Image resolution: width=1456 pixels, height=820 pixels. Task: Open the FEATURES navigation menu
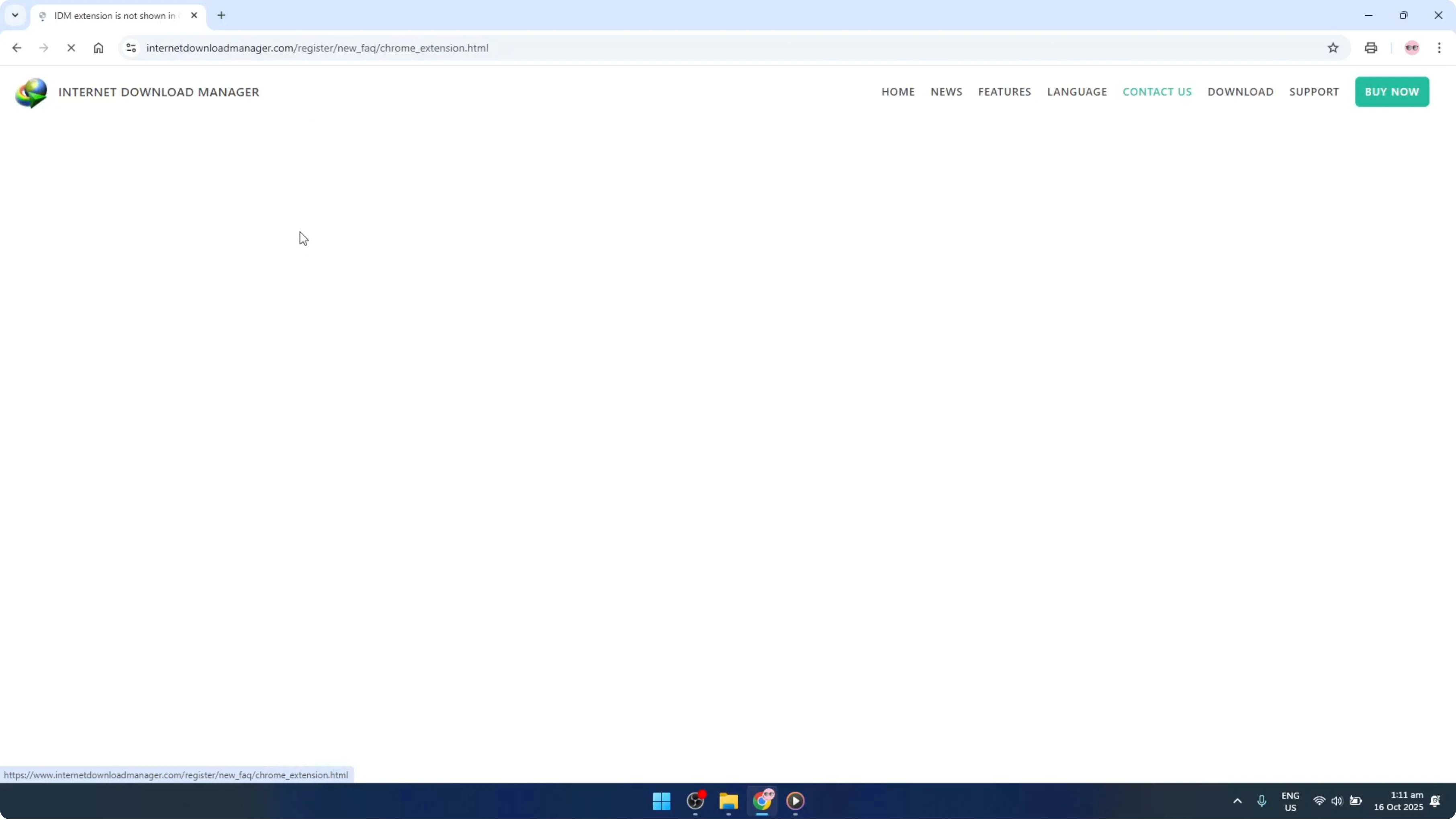pos(1004,92)
